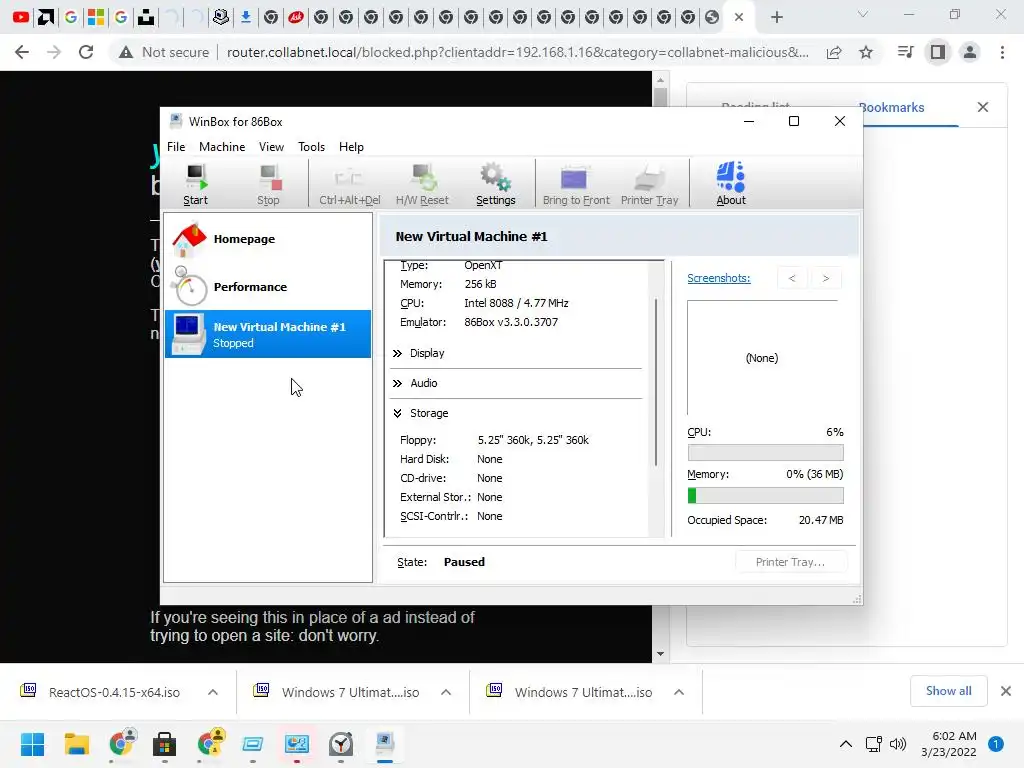Switch to Bookmarks tab in side panel
This screenshot has width=1024, height=768.
tap(891, 108)
